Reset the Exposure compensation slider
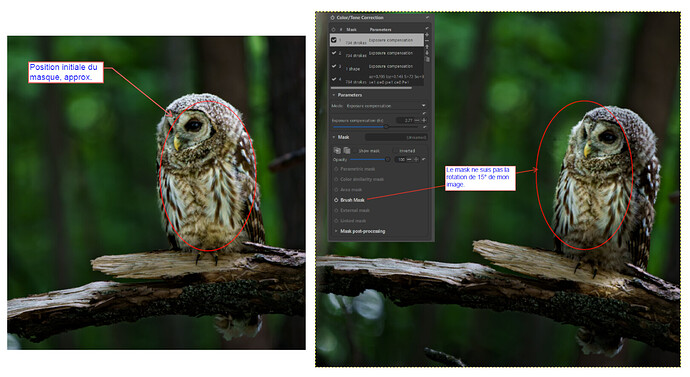Screen dimensions: 690x377 [425, 127]
